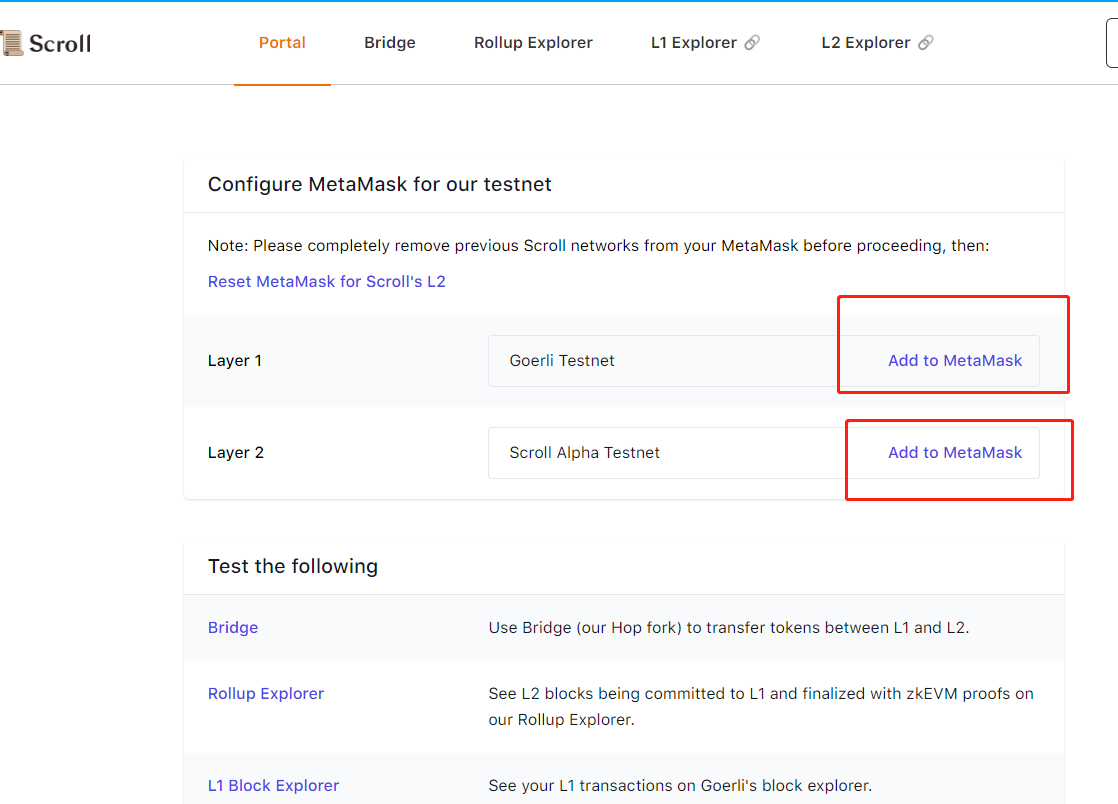Image resolution: width=1118 pixels, height=804 pixels.
Task: Click the Layer 1 label
Action: [x=235, y=361]
